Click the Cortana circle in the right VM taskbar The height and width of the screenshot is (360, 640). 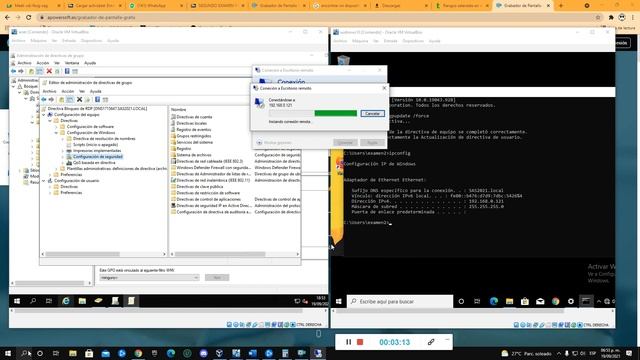461,301
